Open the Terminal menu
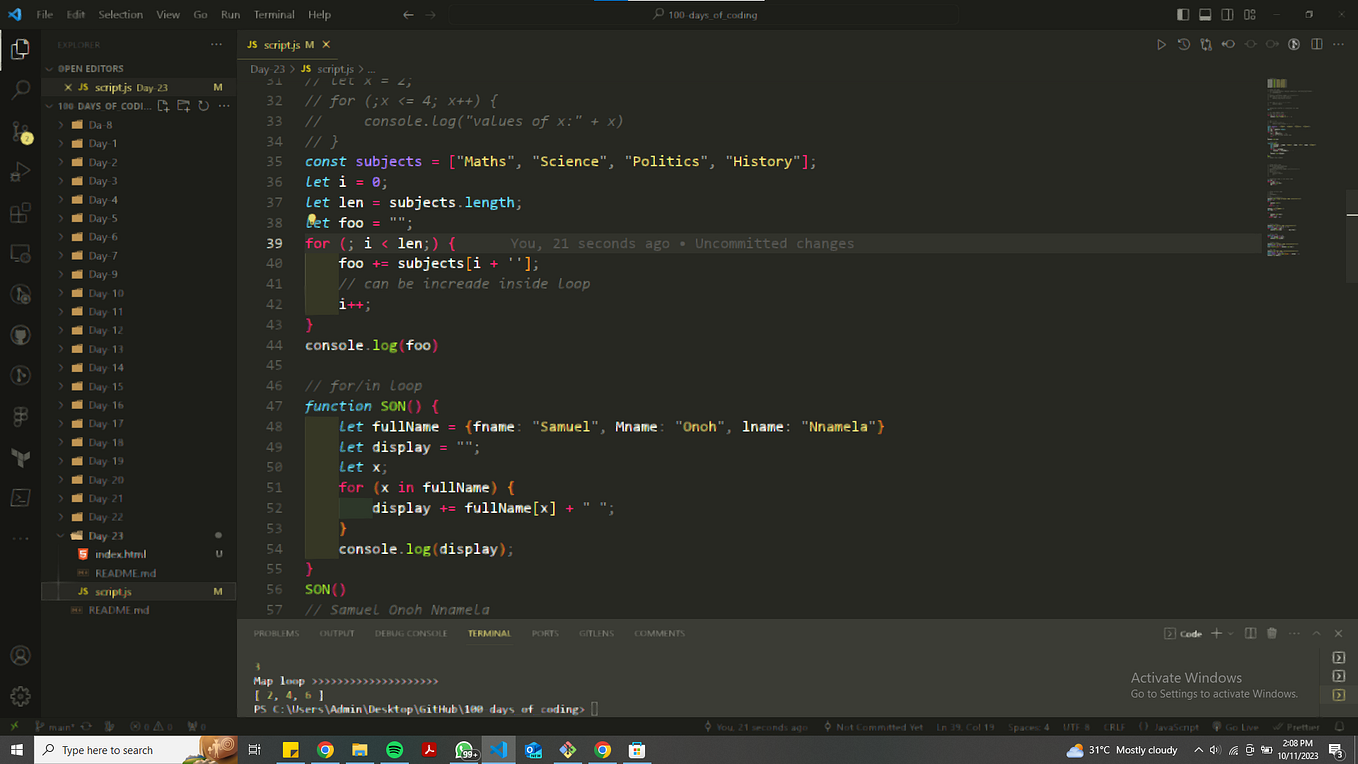Screen dimensions: 1358x764 pos(273,14)
